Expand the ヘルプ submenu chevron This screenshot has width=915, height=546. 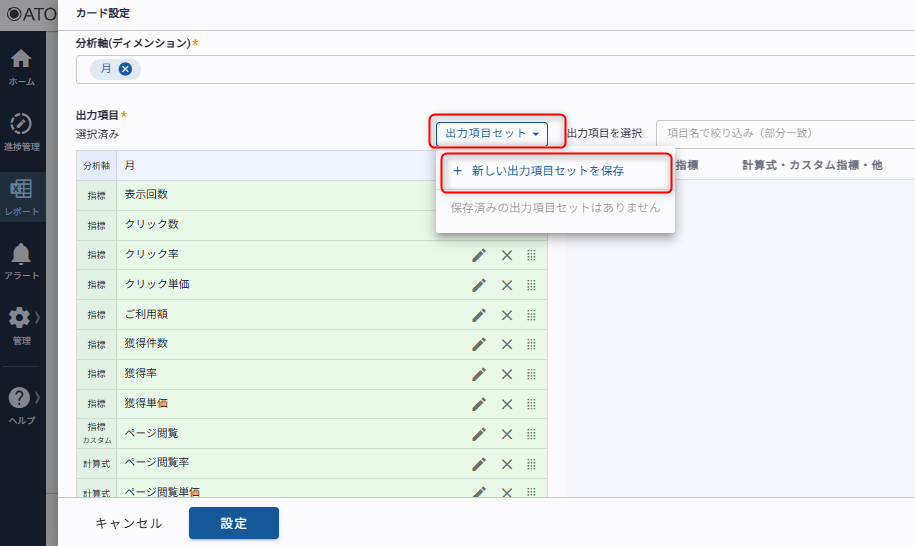[37, 397]
